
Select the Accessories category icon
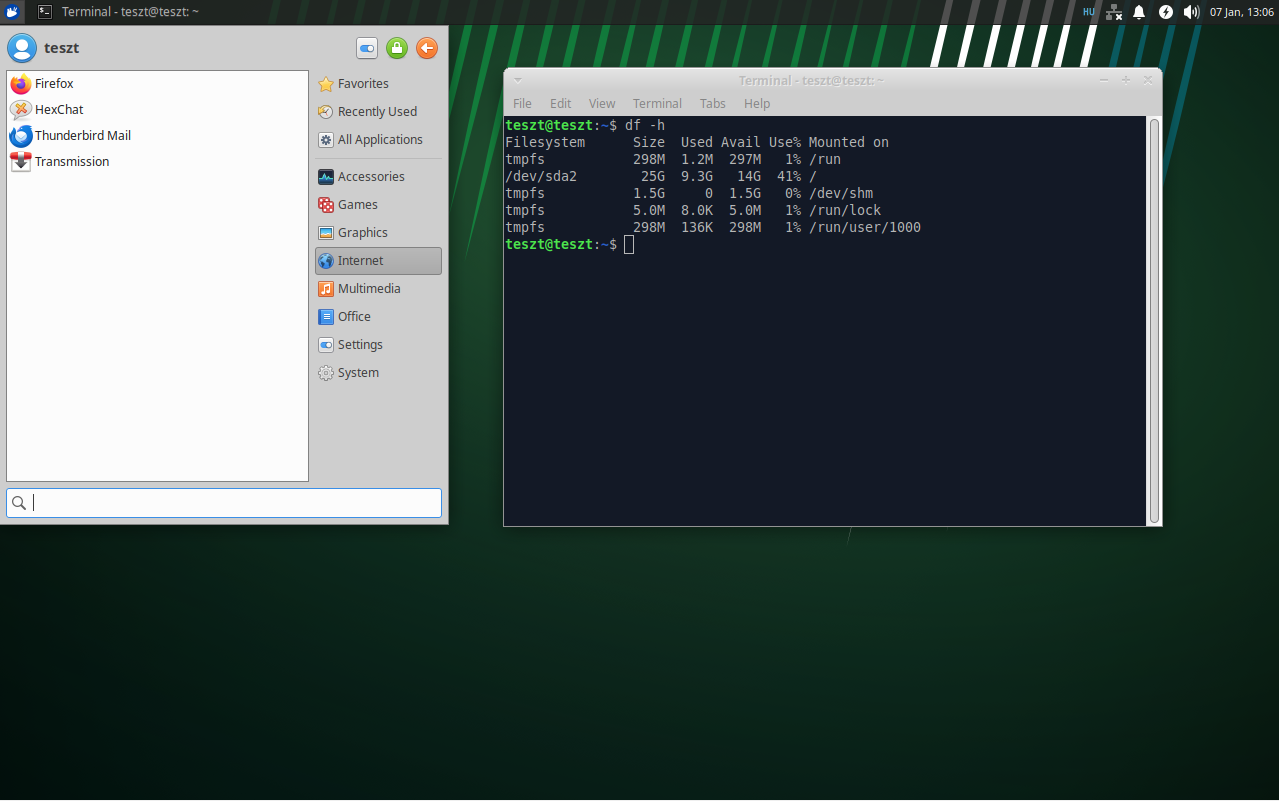click(x=325, y=176)
